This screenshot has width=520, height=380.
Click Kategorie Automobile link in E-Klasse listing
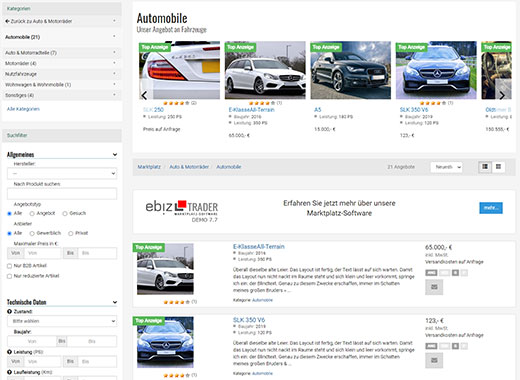(262, 300)
